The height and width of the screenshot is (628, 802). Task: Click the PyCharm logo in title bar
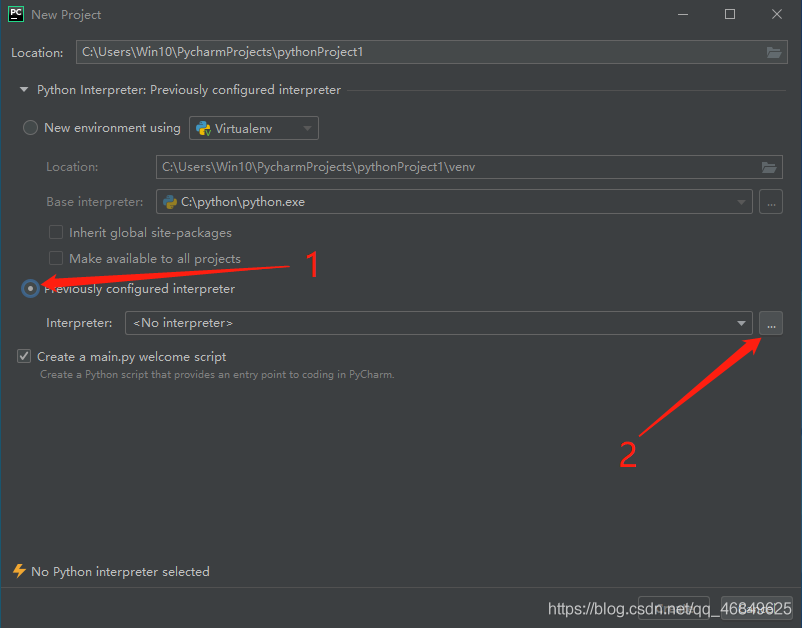(x=16, y=14)
